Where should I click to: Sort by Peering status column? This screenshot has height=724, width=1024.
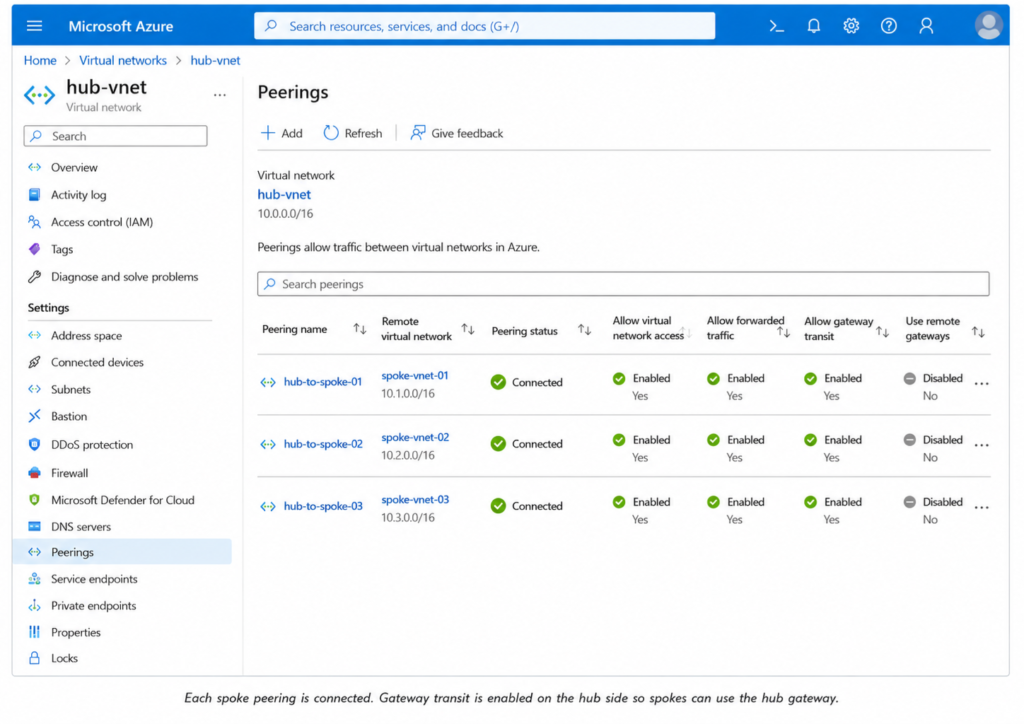(584, 330)
